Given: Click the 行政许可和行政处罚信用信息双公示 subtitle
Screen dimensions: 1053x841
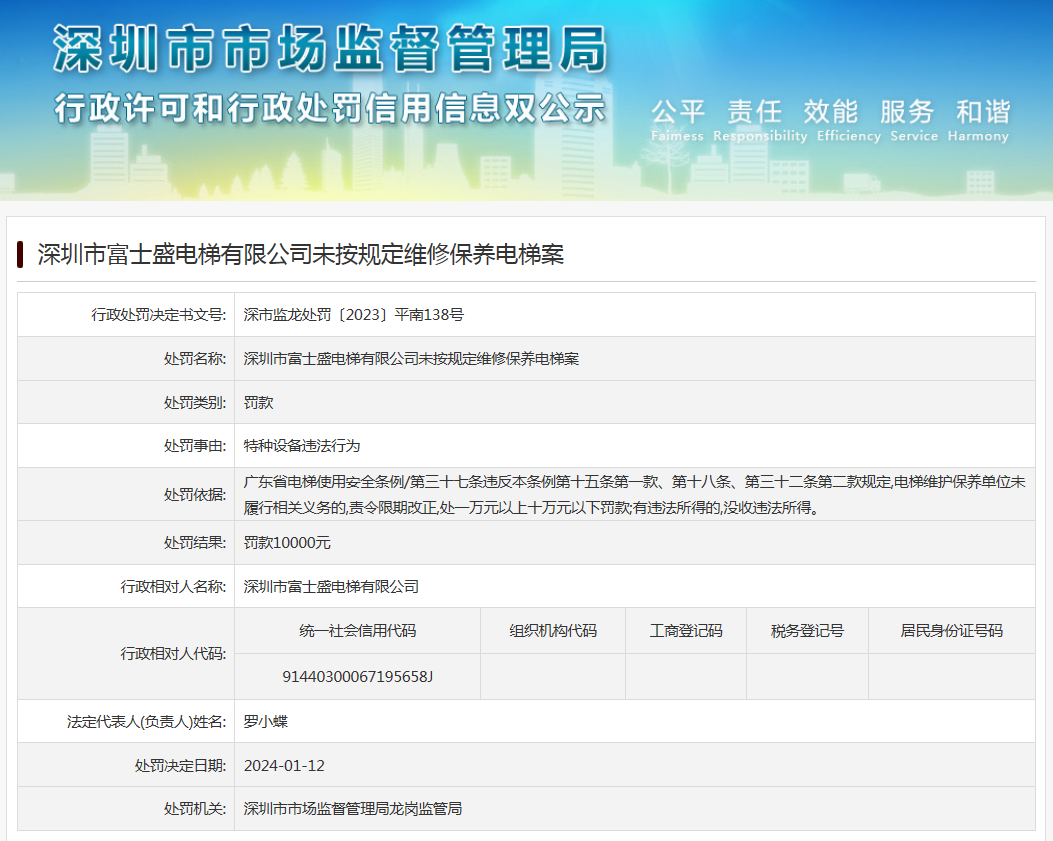Looking at the screenshot, I should pos(330,106).
